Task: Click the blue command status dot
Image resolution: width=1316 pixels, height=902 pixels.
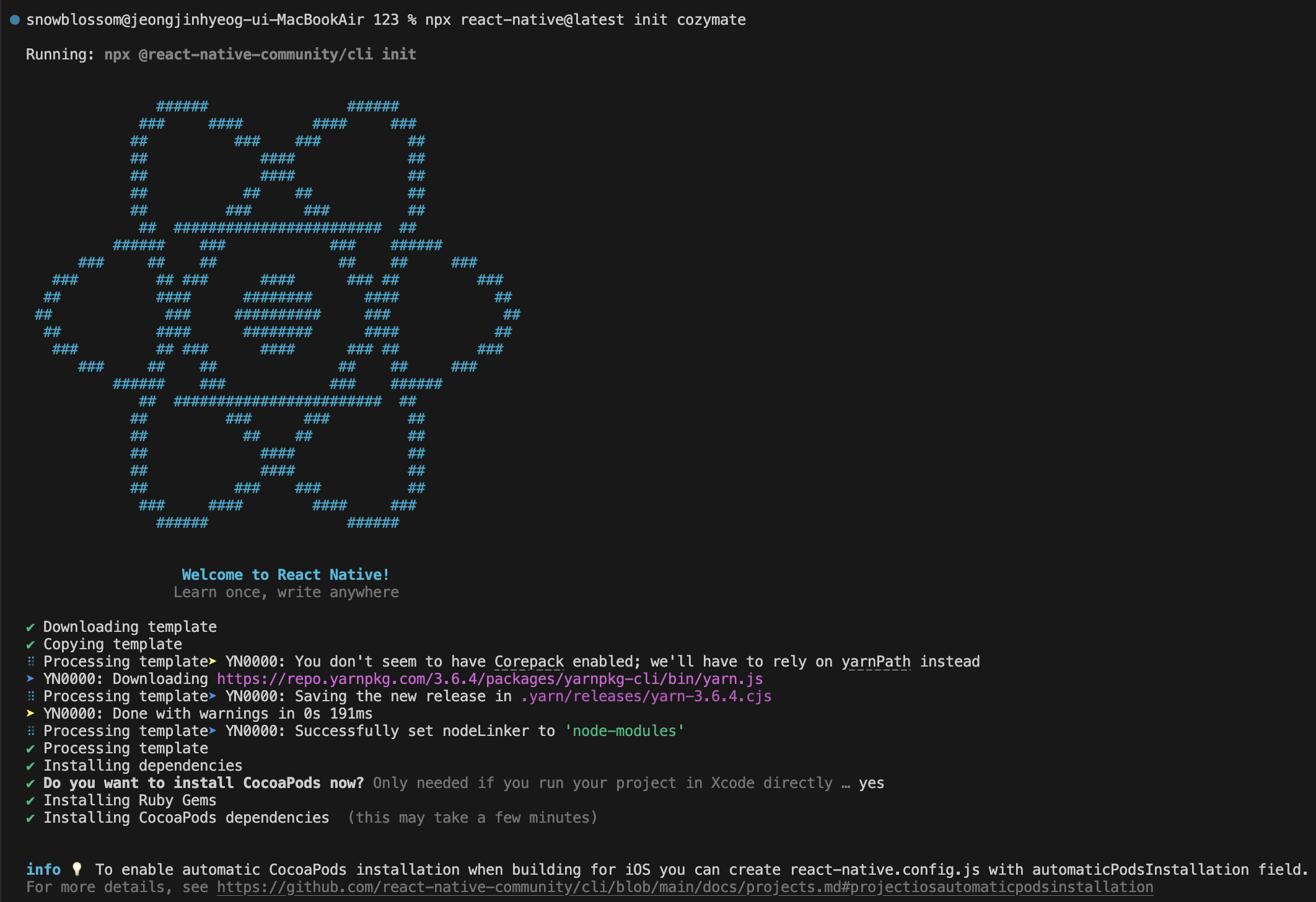Action: click(15, 20)
